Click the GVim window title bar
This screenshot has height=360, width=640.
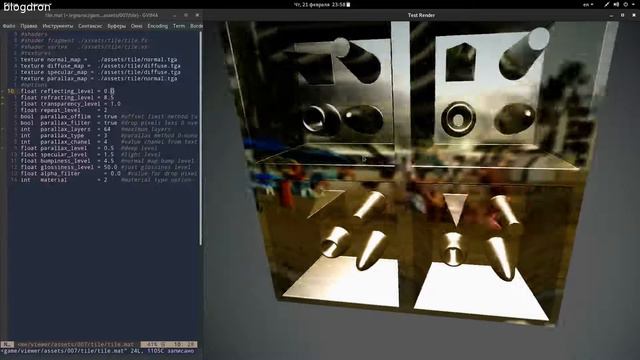click(x=101, y=15)
